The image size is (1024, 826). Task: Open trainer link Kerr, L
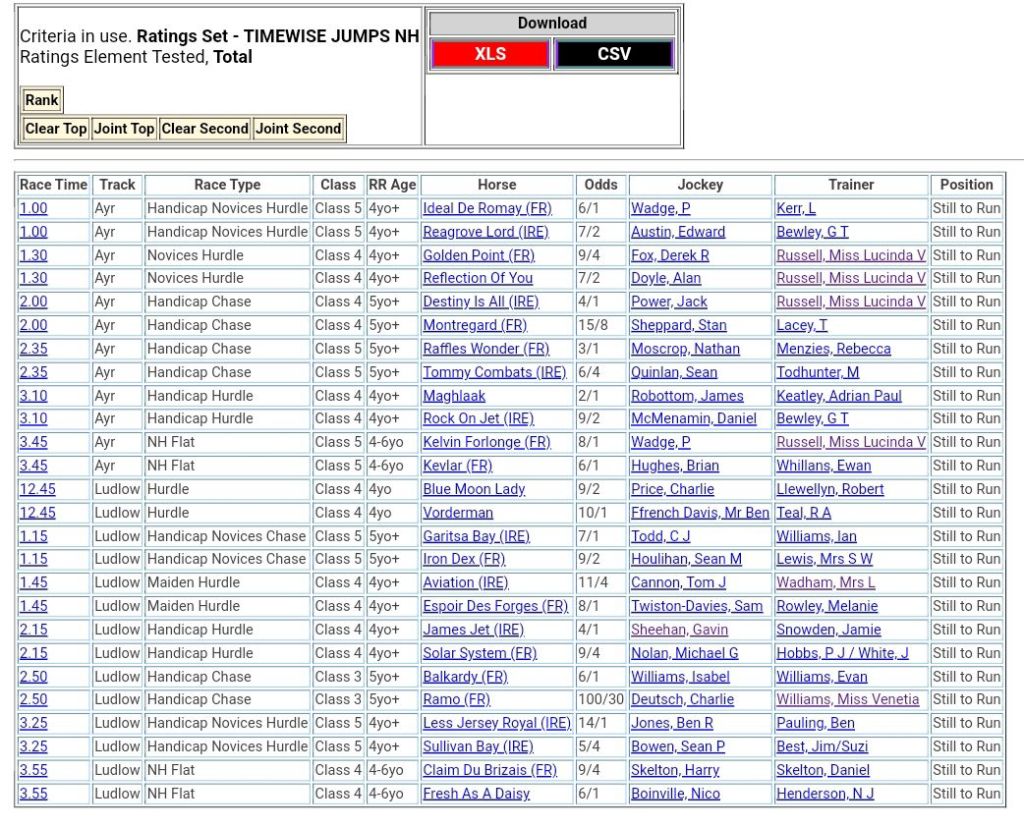pos(795,208)
